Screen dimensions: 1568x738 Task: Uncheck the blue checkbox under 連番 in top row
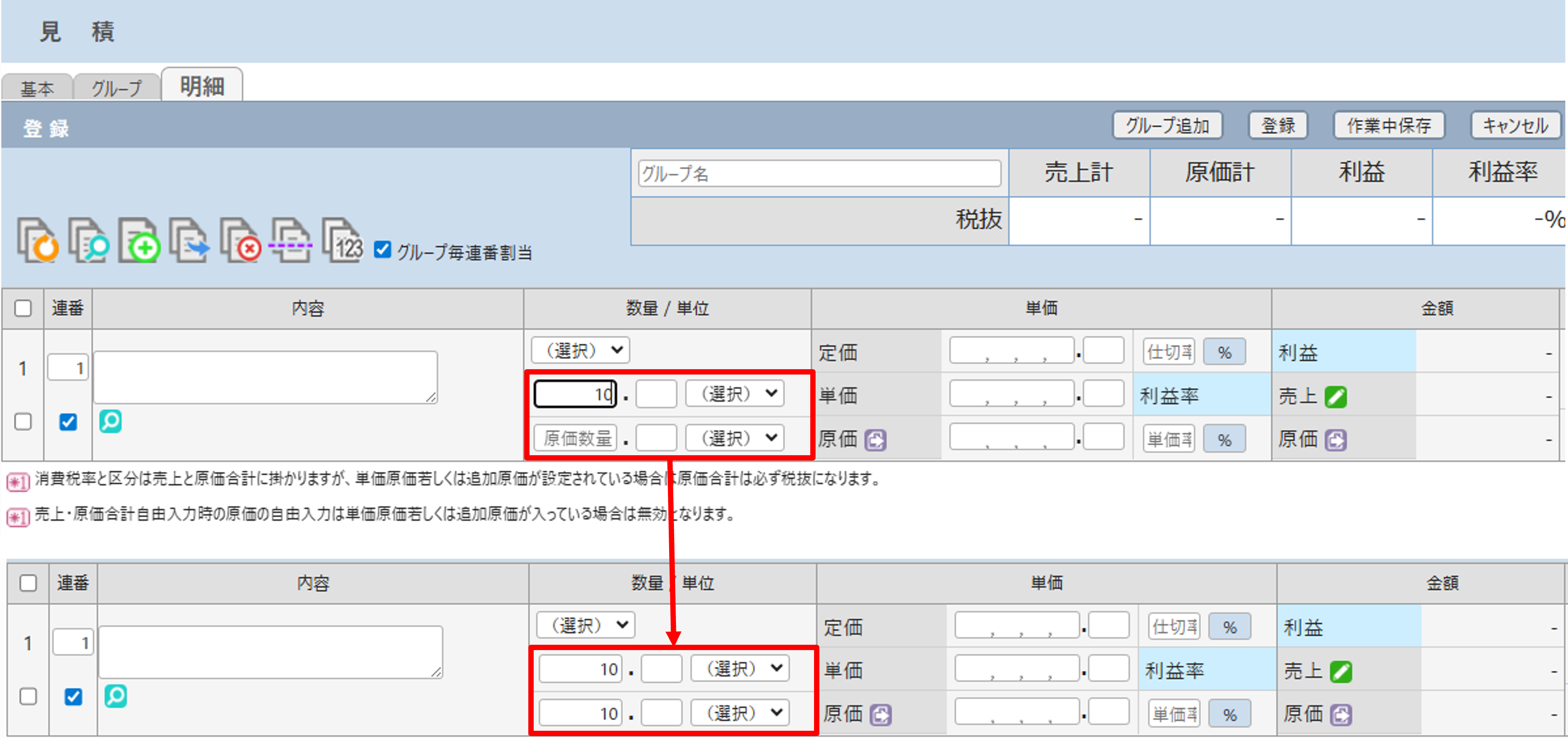click(68, 422)
